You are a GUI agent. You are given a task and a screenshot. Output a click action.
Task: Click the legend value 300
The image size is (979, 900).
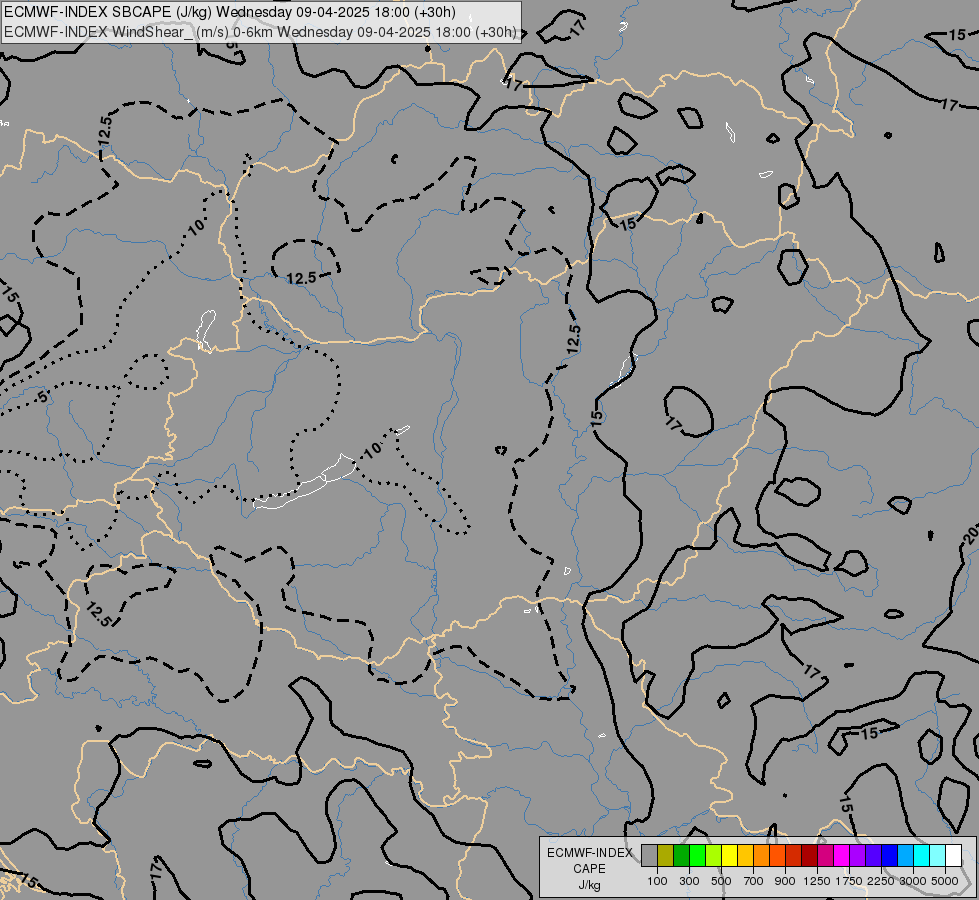[x=689, y=881]
